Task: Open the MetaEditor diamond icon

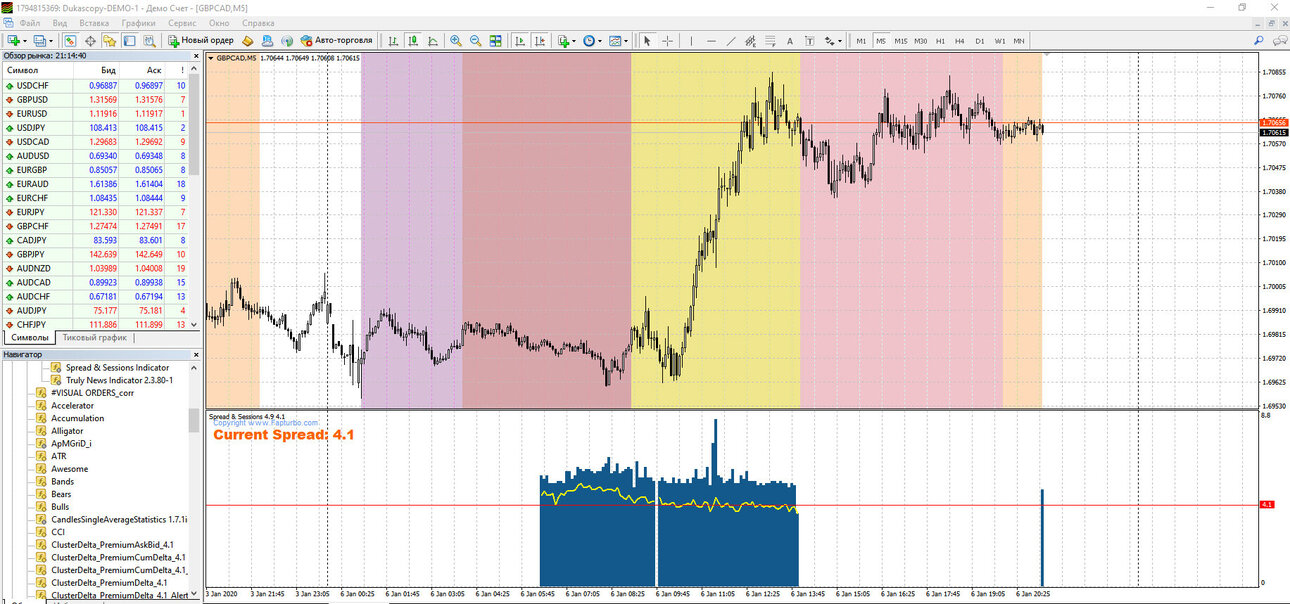Action: pyautogui.click(x=247, y=40)
